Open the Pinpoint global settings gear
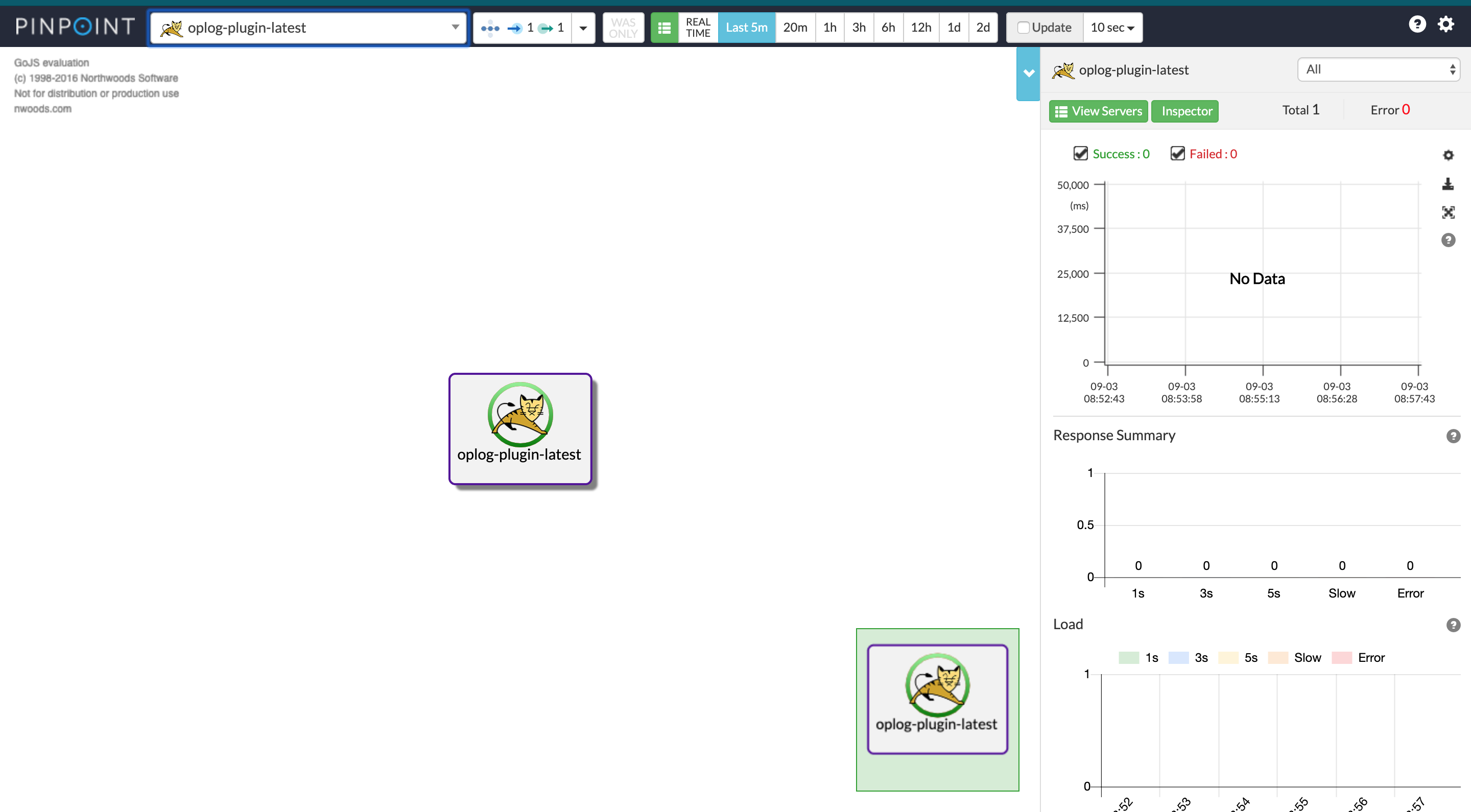Image resolution: width=1471 pixels, height=812 pixels. tap(1446, 24)
